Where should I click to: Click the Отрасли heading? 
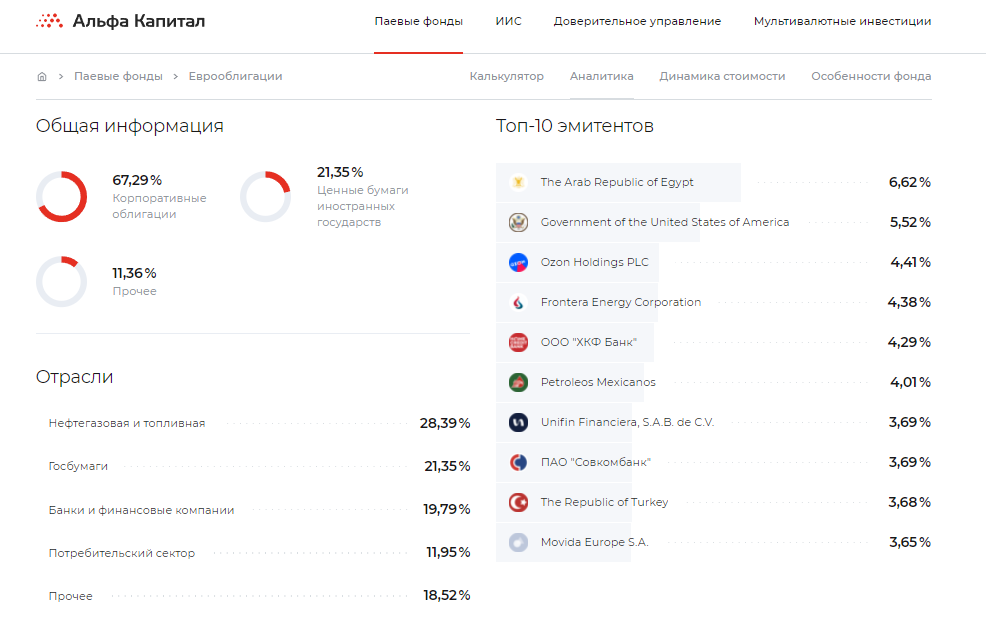point(74,377)
